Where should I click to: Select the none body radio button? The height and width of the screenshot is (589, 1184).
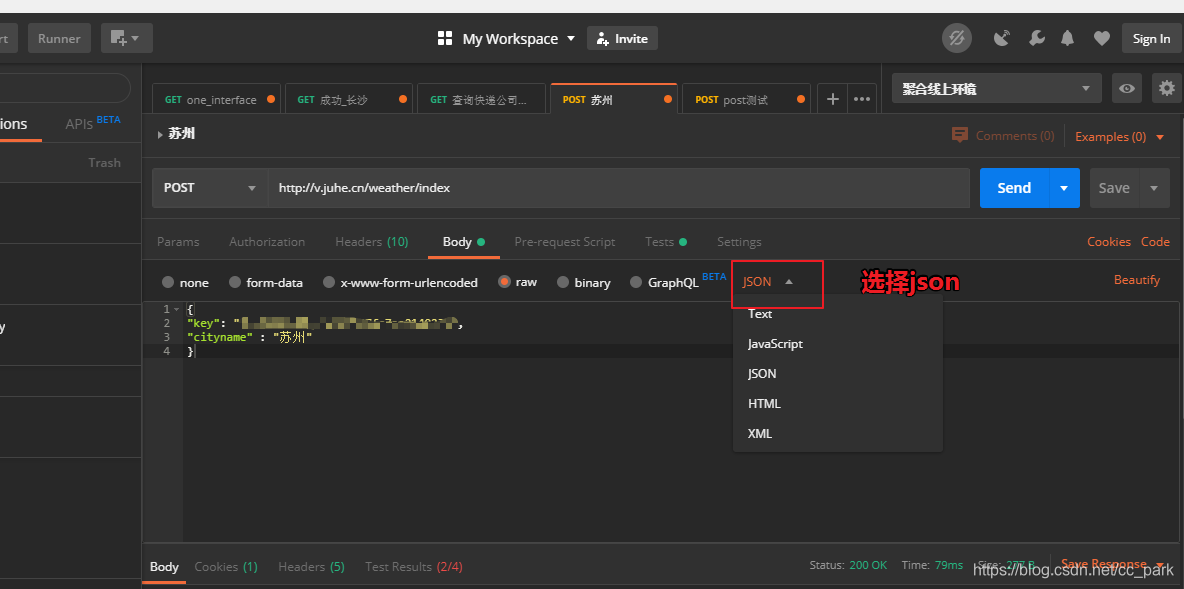tap(168, 282)
